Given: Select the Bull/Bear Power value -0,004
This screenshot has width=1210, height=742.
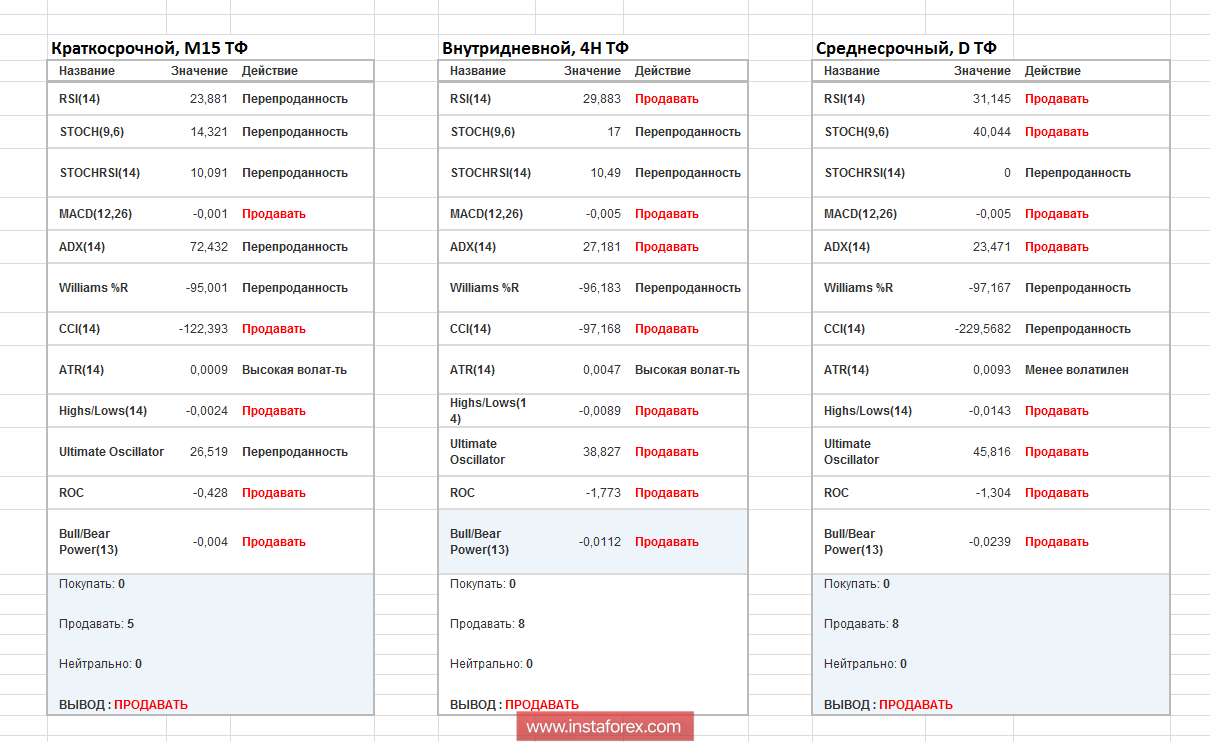Looking at the screenshot, I should [210, 542].
